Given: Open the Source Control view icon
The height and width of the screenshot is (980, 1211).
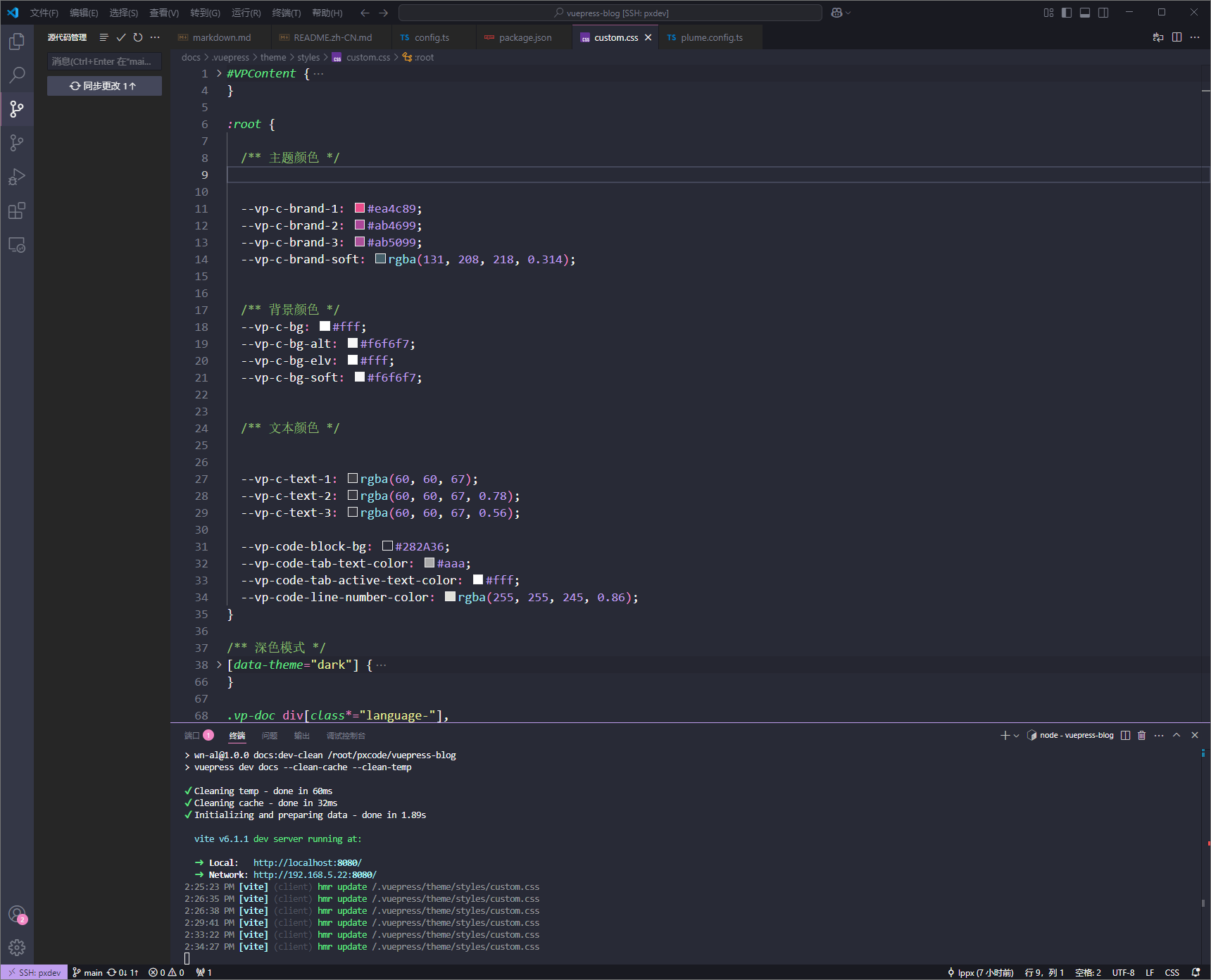Looking at the screenshot, I should pos(17,108).
